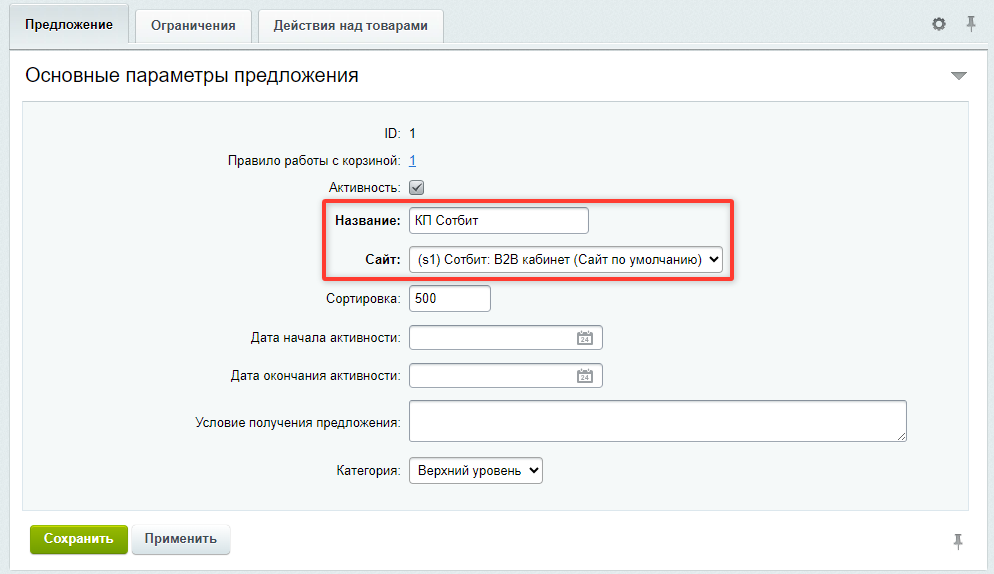This screenshot has width=994, height=574.
Task: Open calendar for activity end date
Action: click(584, 376)
